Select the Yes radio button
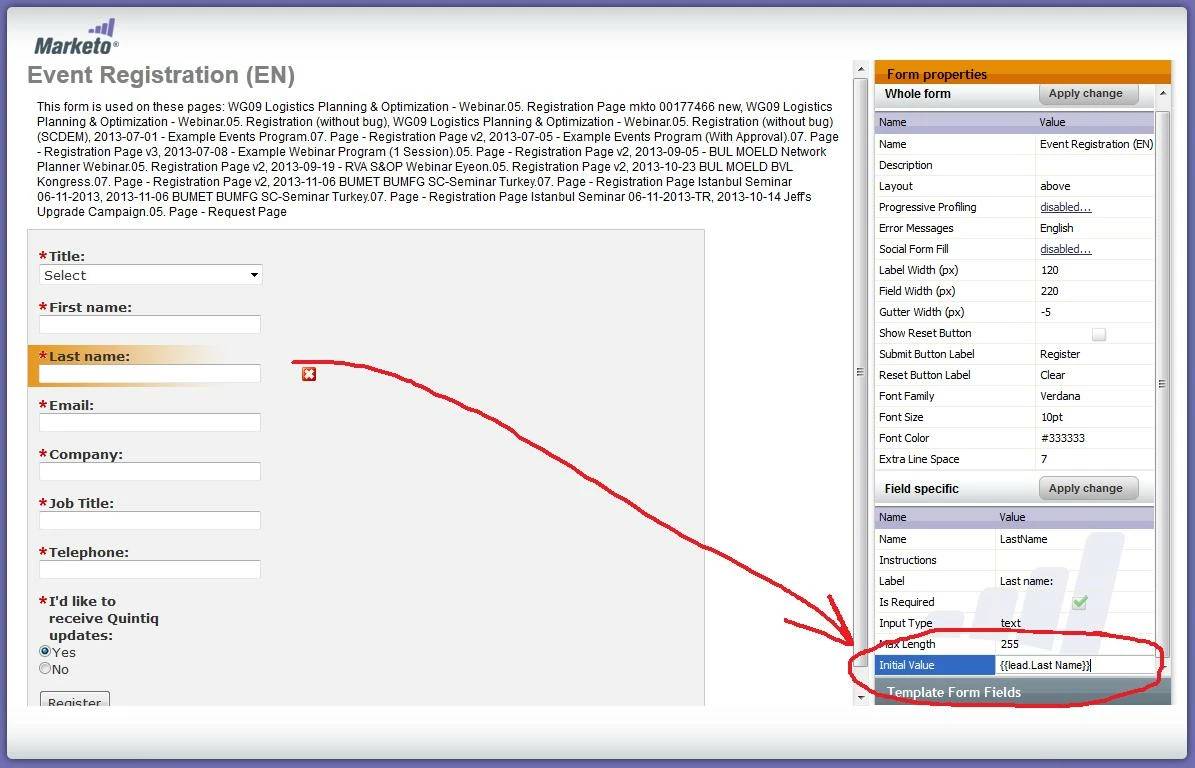This screenshot has width=1195, height=768. tap(45, 651)
